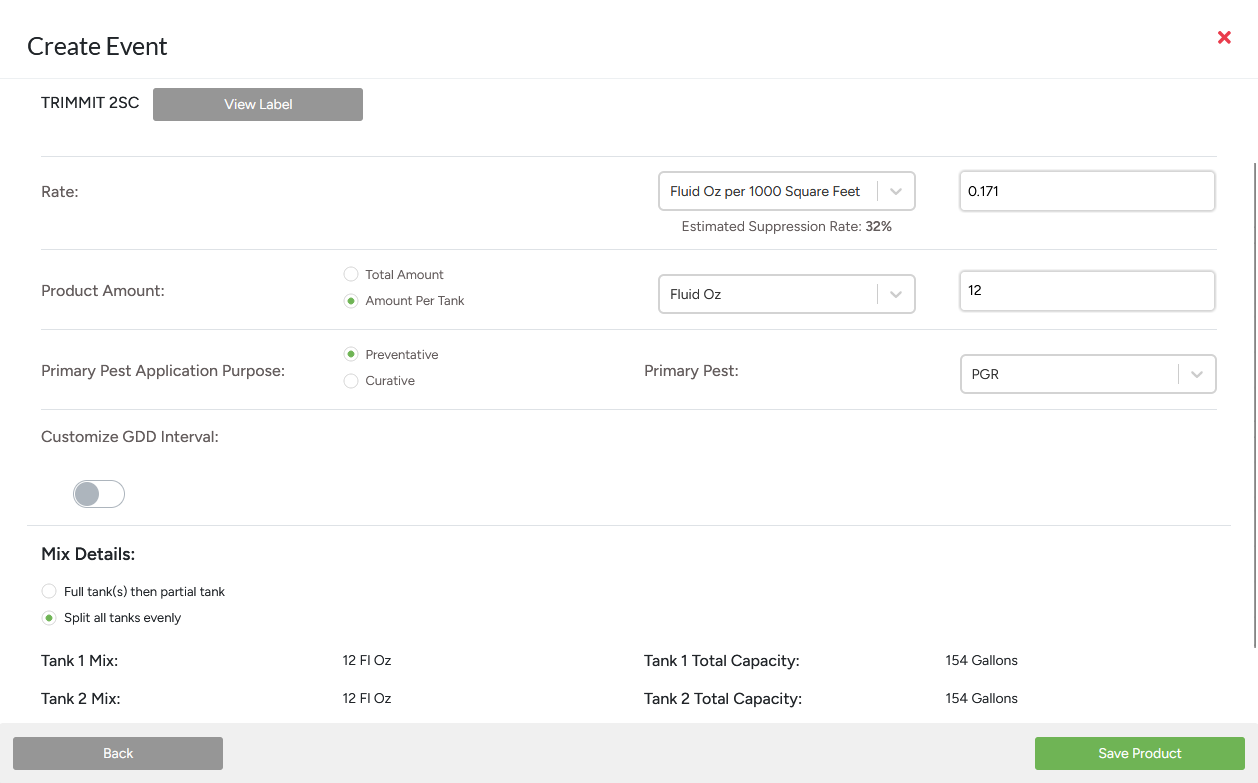Click the rate value input field

click(x=1087, y=191)
